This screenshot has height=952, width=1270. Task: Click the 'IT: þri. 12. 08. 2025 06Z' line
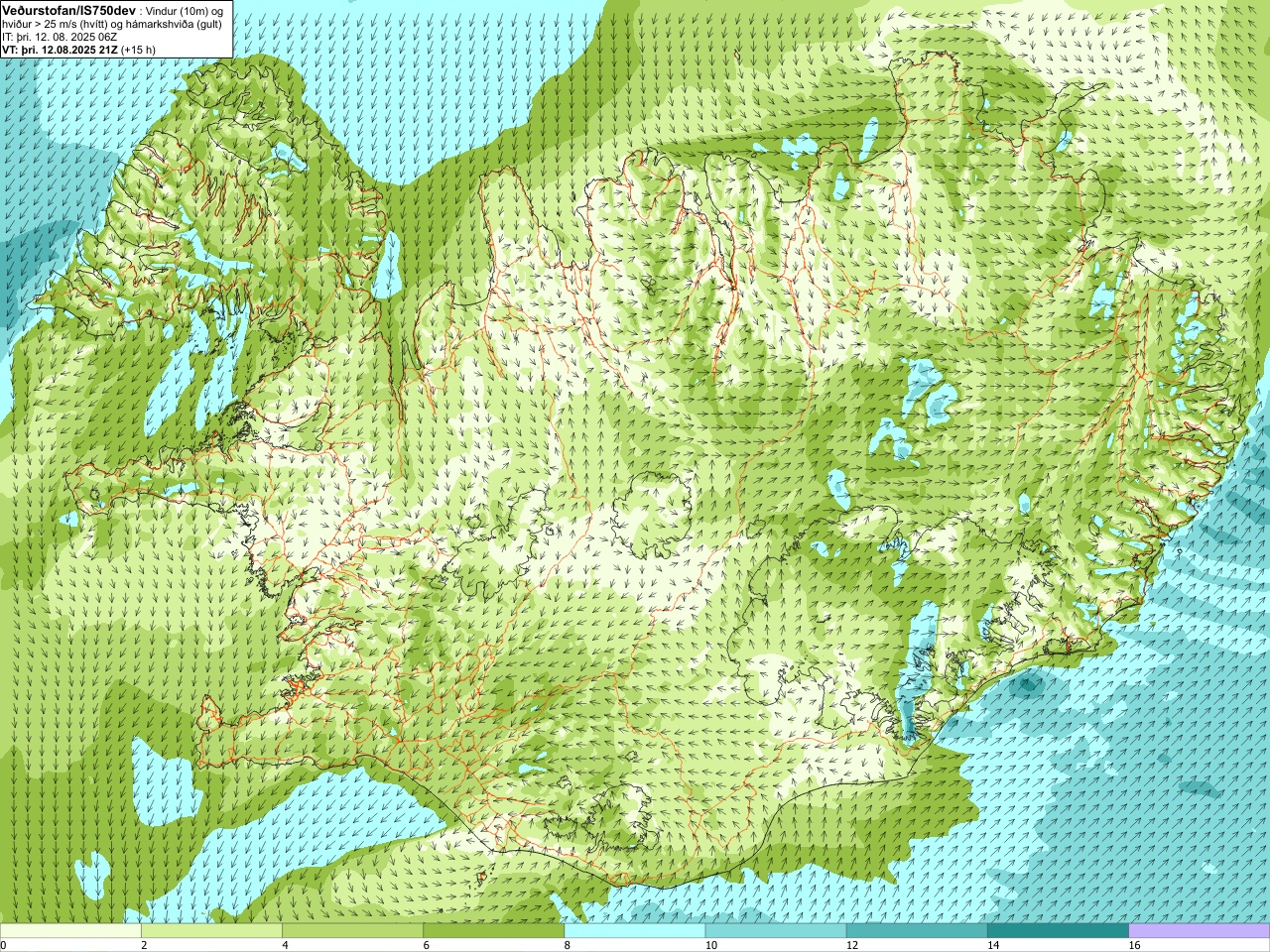click(61, 36)
